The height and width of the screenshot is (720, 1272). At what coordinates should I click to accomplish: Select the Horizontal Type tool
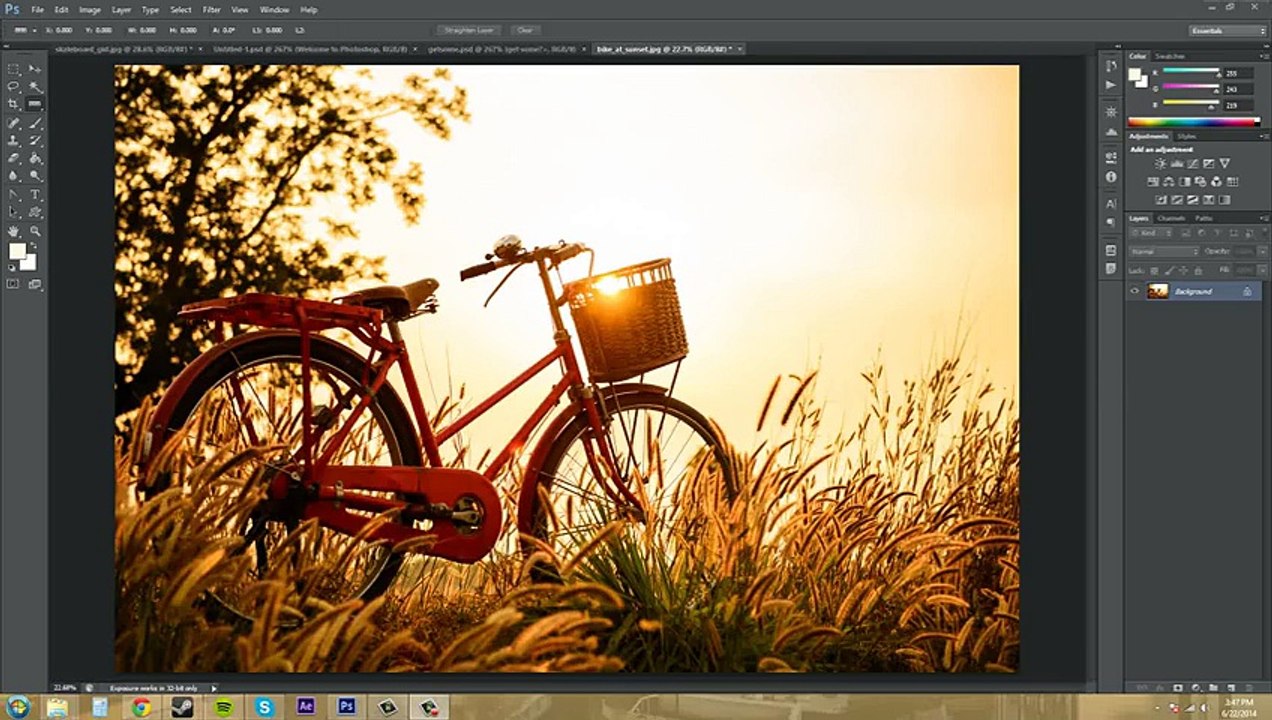tap(35, 194)
